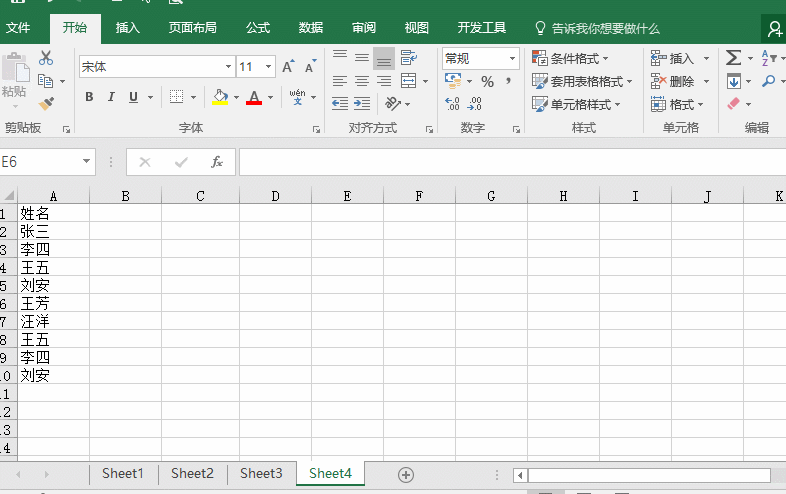Click horizontal scrollbar left arrow
786x494 pixels.
tap(520, 475)
